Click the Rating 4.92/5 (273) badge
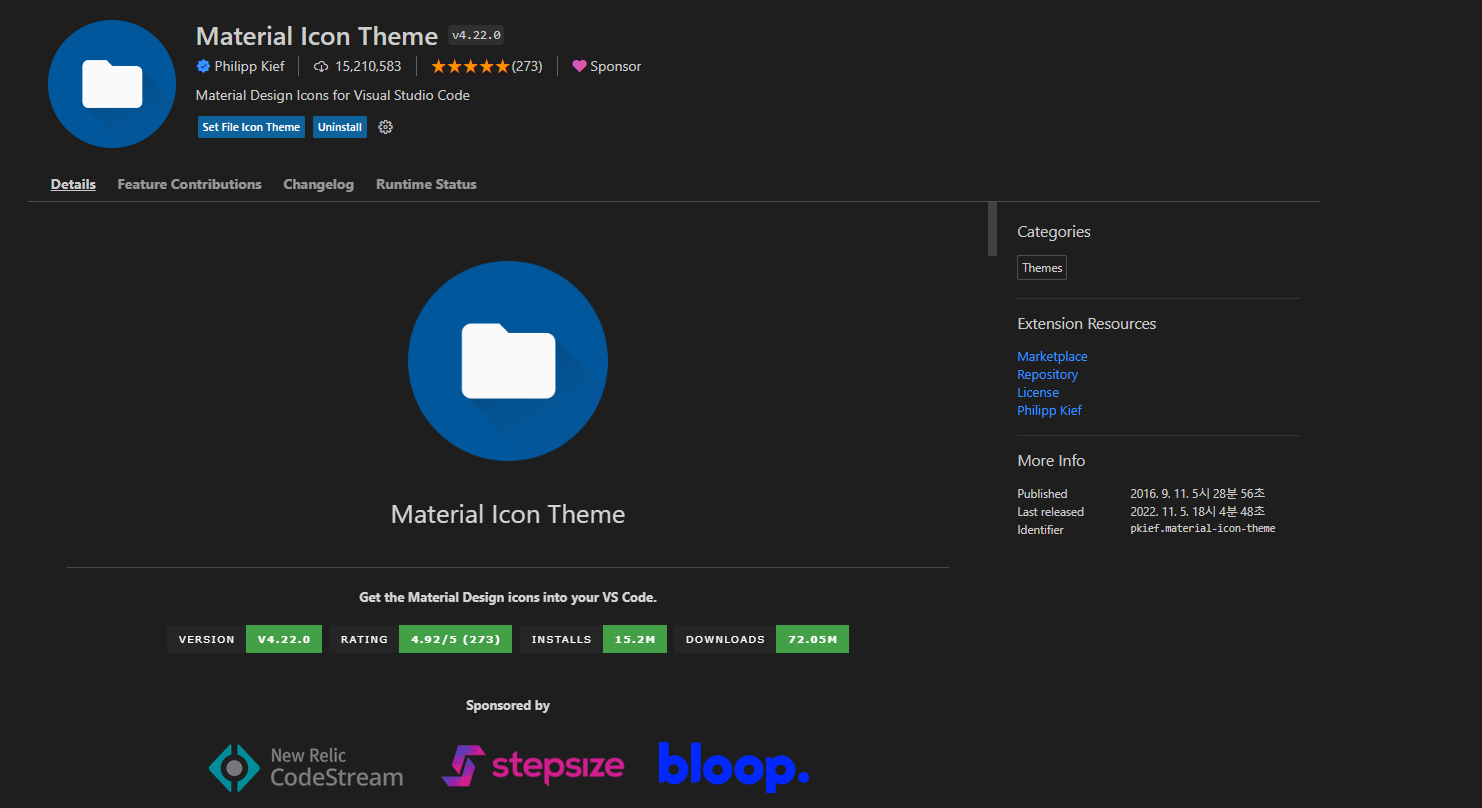The width and height of the screenshot is (1482, 808). (421, 639)
